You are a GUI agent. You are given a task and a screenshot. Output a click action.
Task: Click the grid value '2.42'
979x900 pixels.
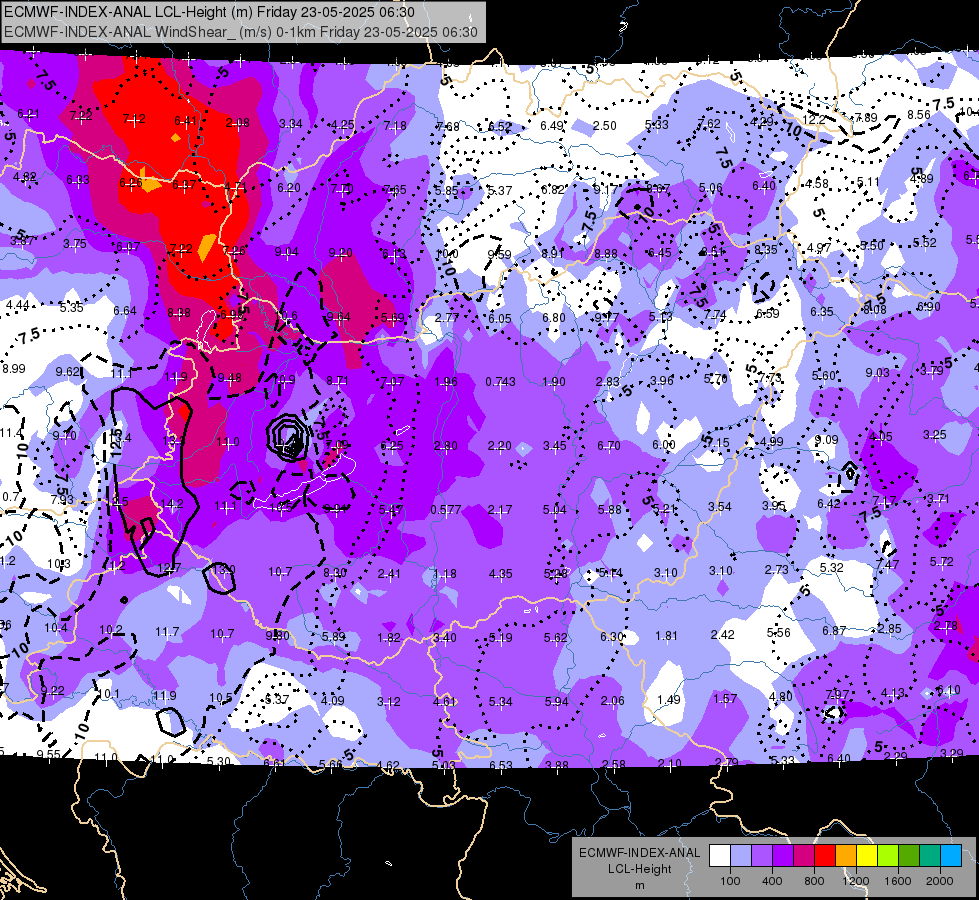click(x=722, y=635)
